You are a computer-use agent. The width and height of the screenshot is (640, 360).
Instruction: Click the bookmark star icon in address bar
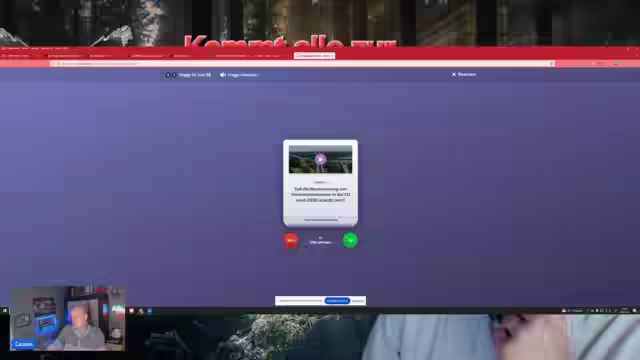(x=551, y=64)
